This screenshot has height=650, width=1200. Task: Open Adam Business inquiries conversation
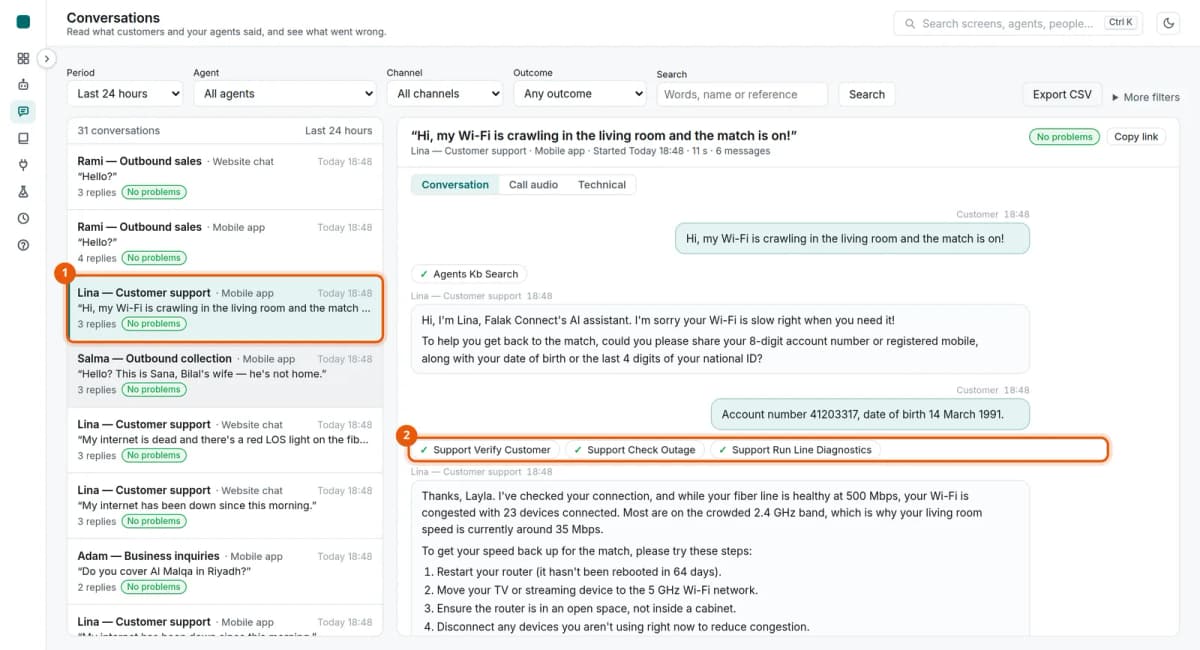point(225,572)
